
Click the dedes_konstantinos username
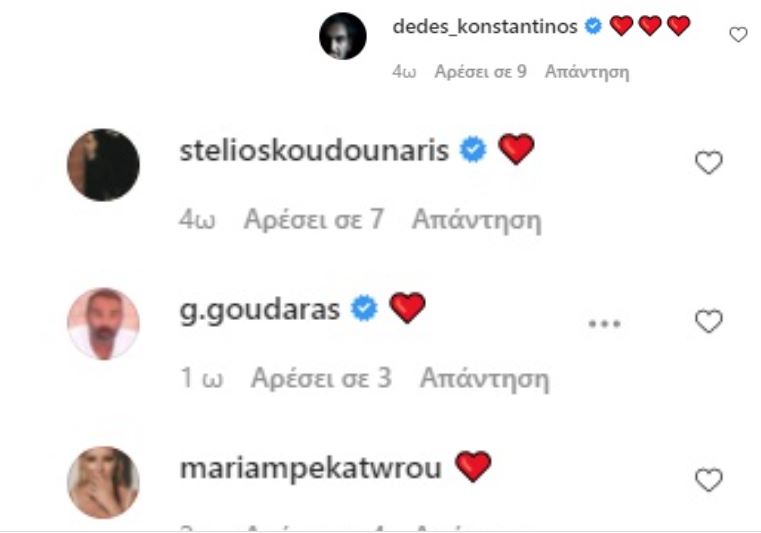pos(485,26)
